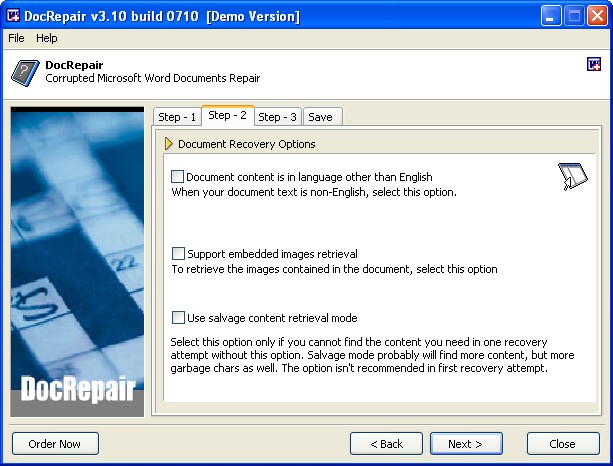Image resolution: width=613 pixels, height=466 pixels.
Task: Click 'Corrupted Microsoft Word Documents Repair' subtitle
Action: (153, 78)
